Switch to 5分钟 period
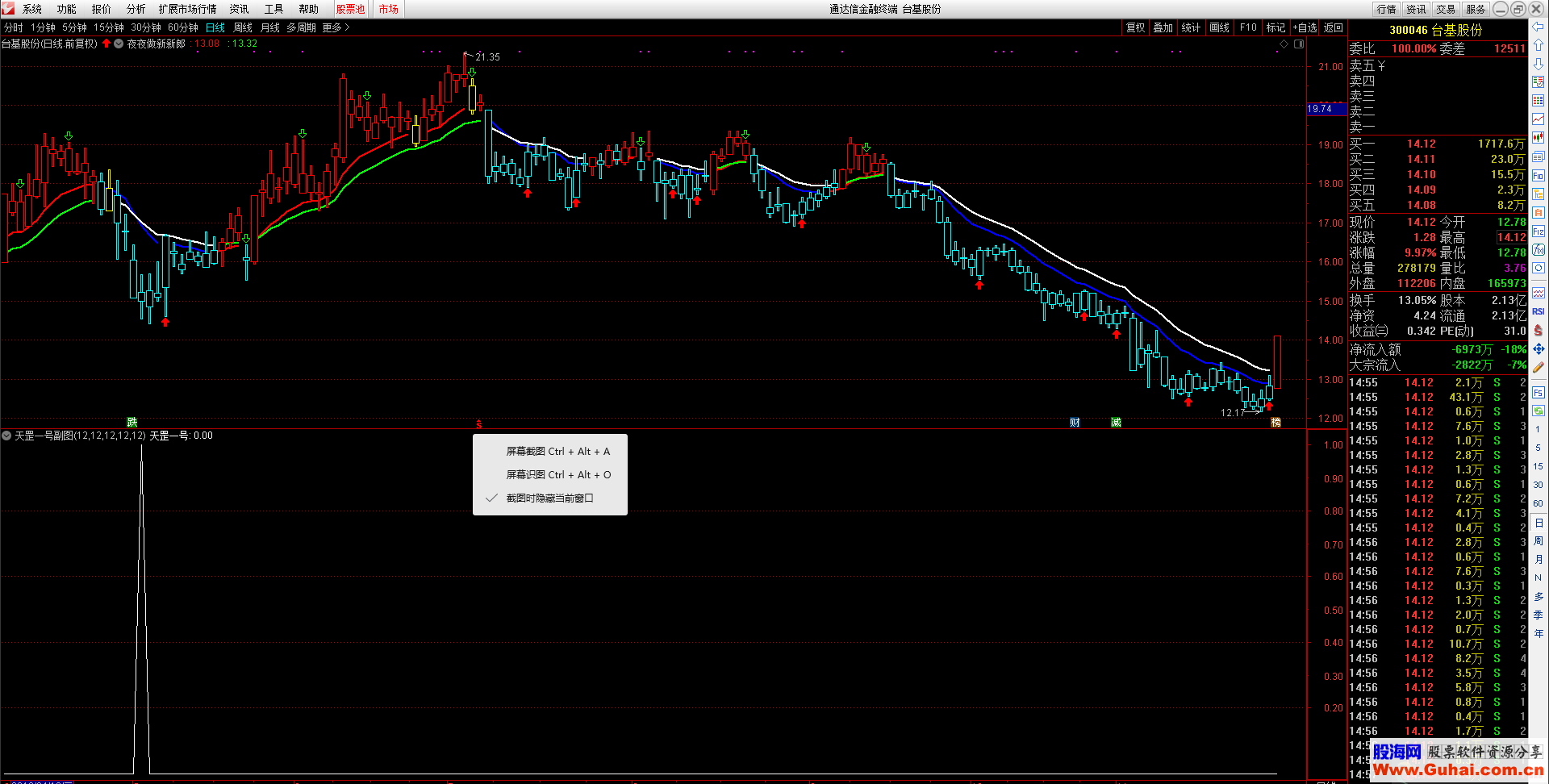The height and width of the screenshot is (784, 1549). click(x=74, y=27)
